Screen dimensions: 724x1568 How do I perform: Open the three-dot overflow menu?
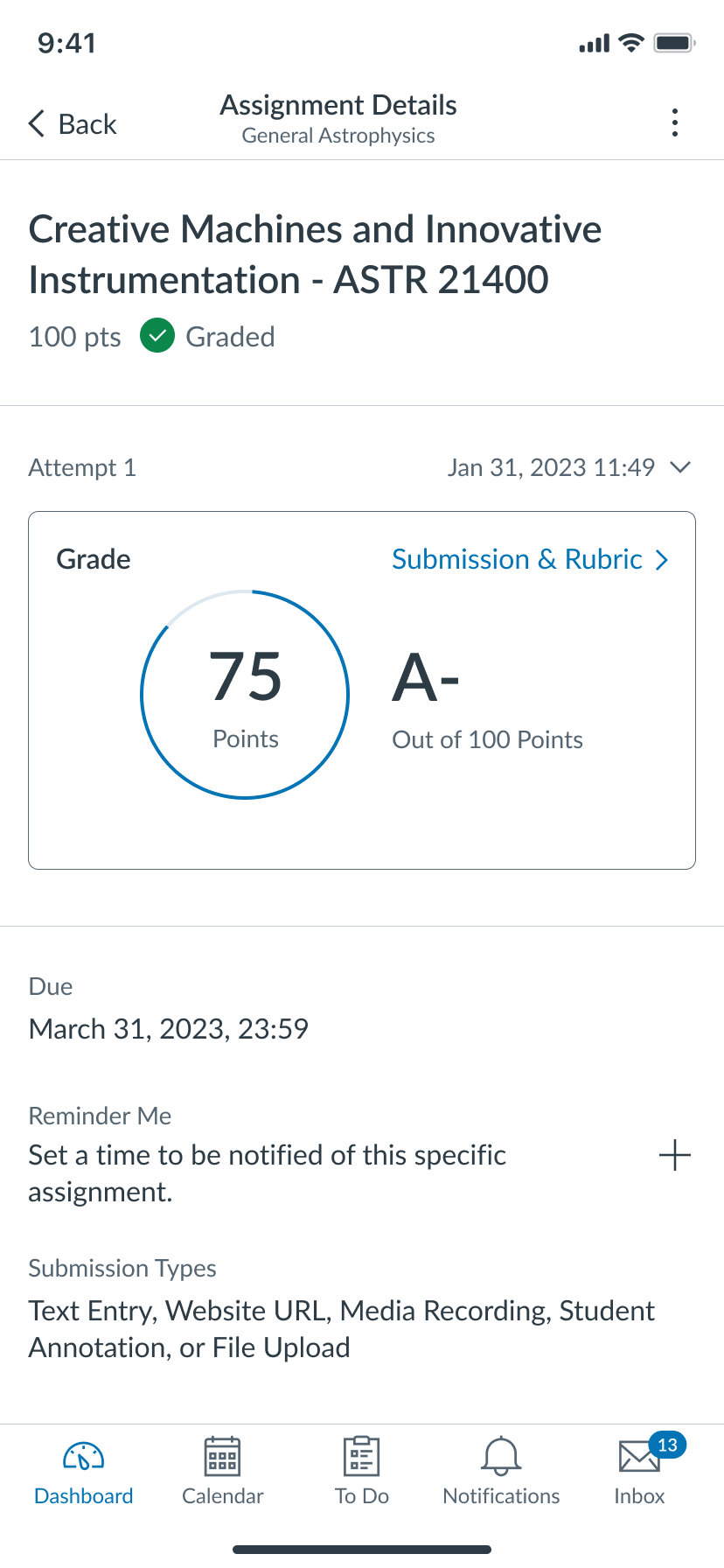[x=674, y=122]
